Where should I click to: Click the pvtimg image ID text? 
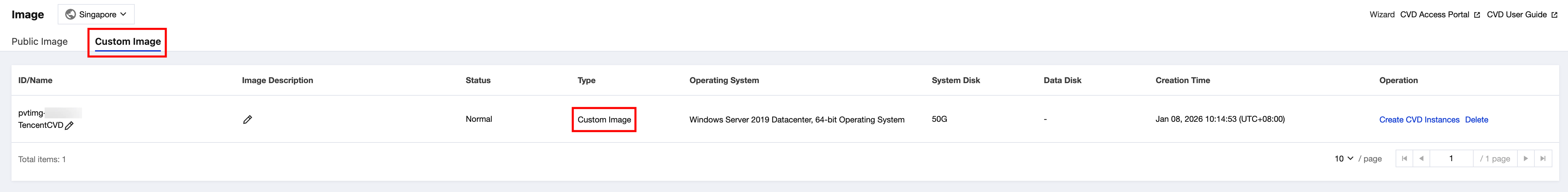point(32,113)
